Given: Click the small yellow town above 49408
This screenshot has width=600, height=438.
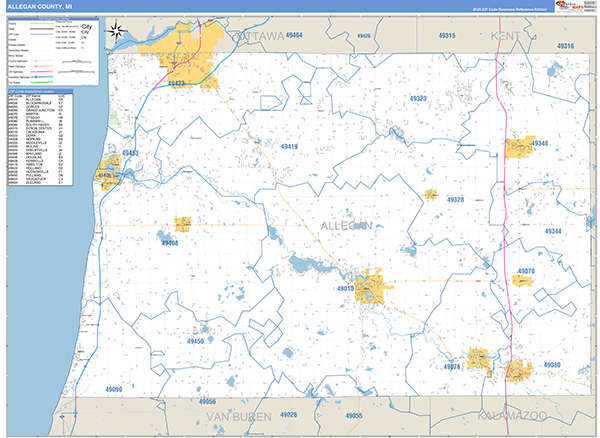Looking at the screenshot, I should [183, 225].
